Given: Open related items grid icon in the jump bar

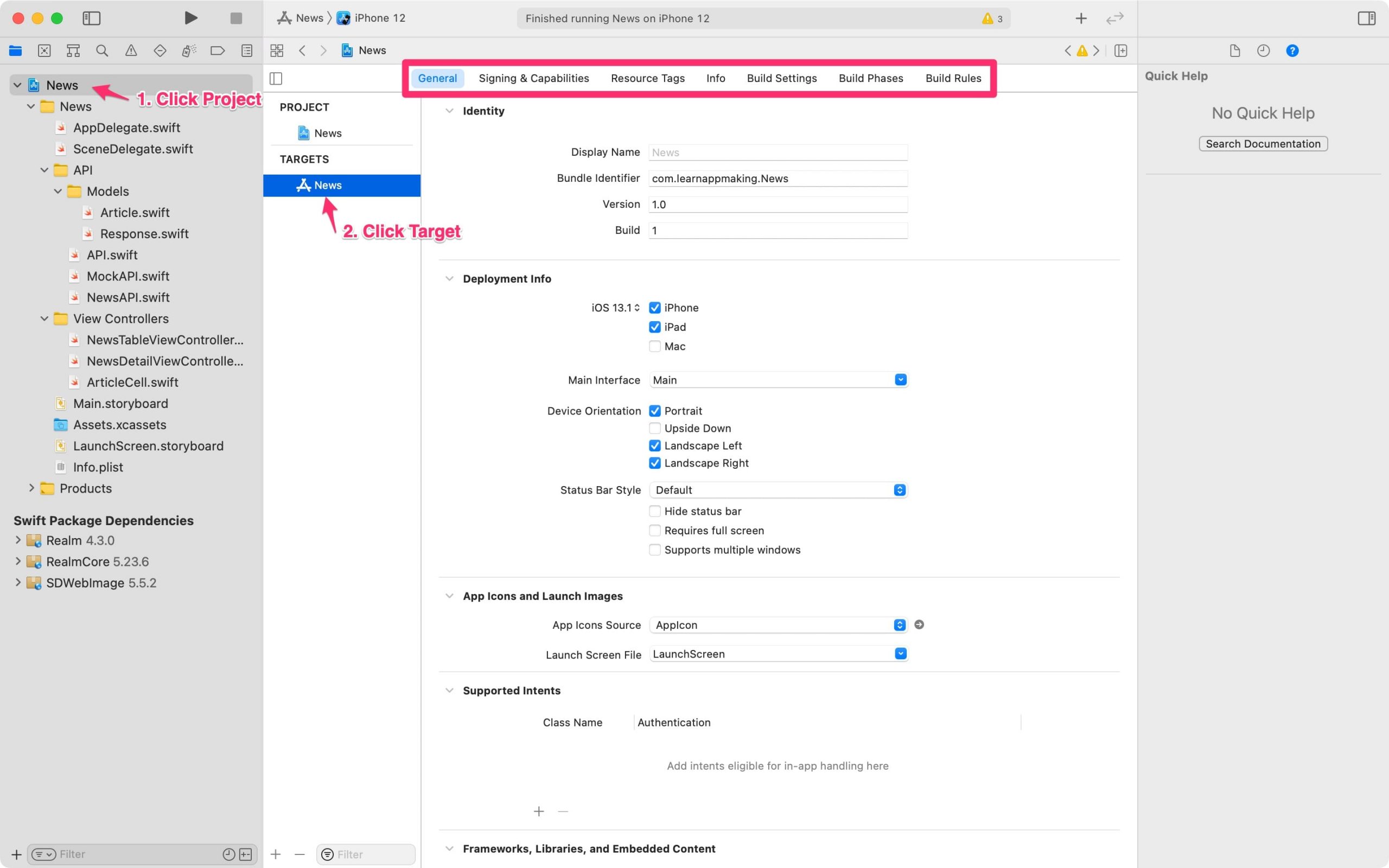Looking at the screenshot, I should pos(277,50).
